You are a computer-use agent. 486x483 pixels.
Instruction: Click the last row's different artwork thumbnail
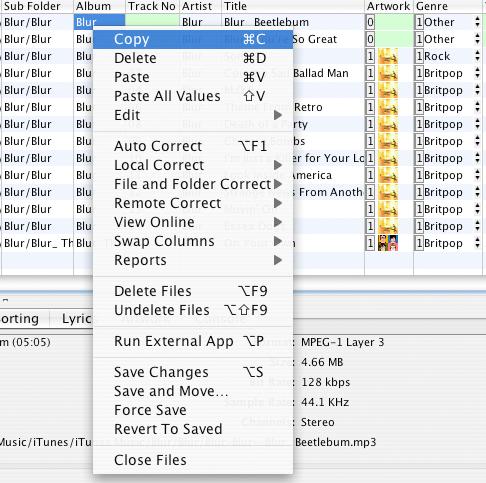tap(388, 243)
